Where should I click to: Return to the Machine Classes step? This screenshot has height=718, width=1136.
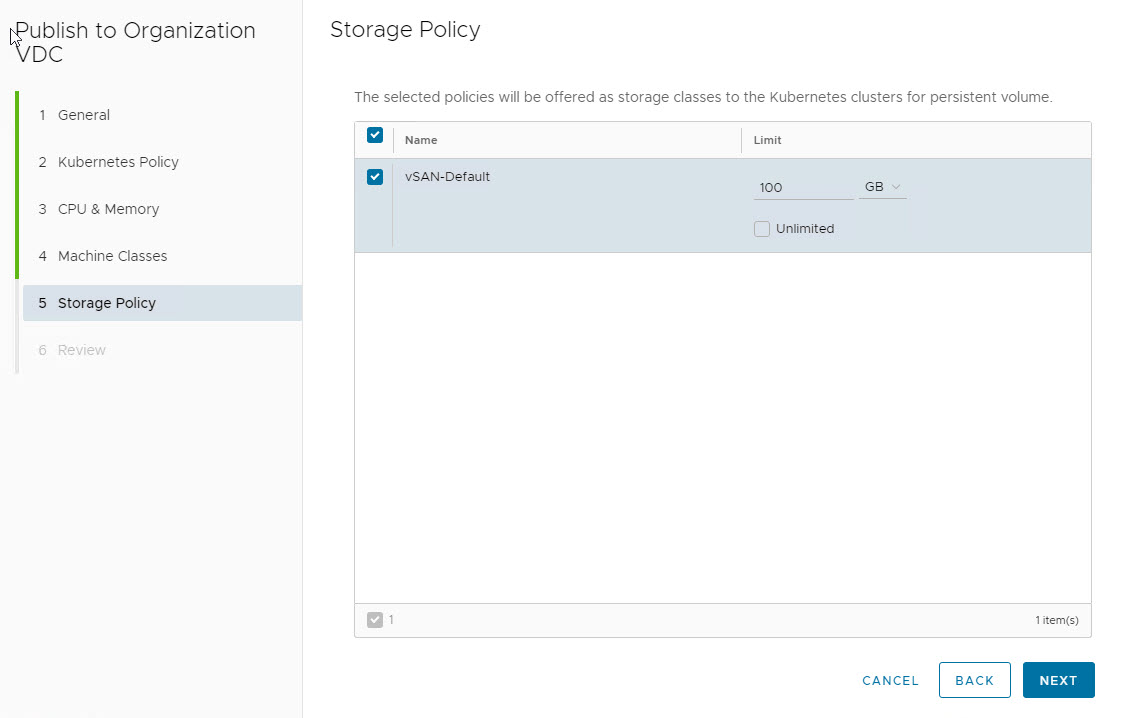point(112,256)
